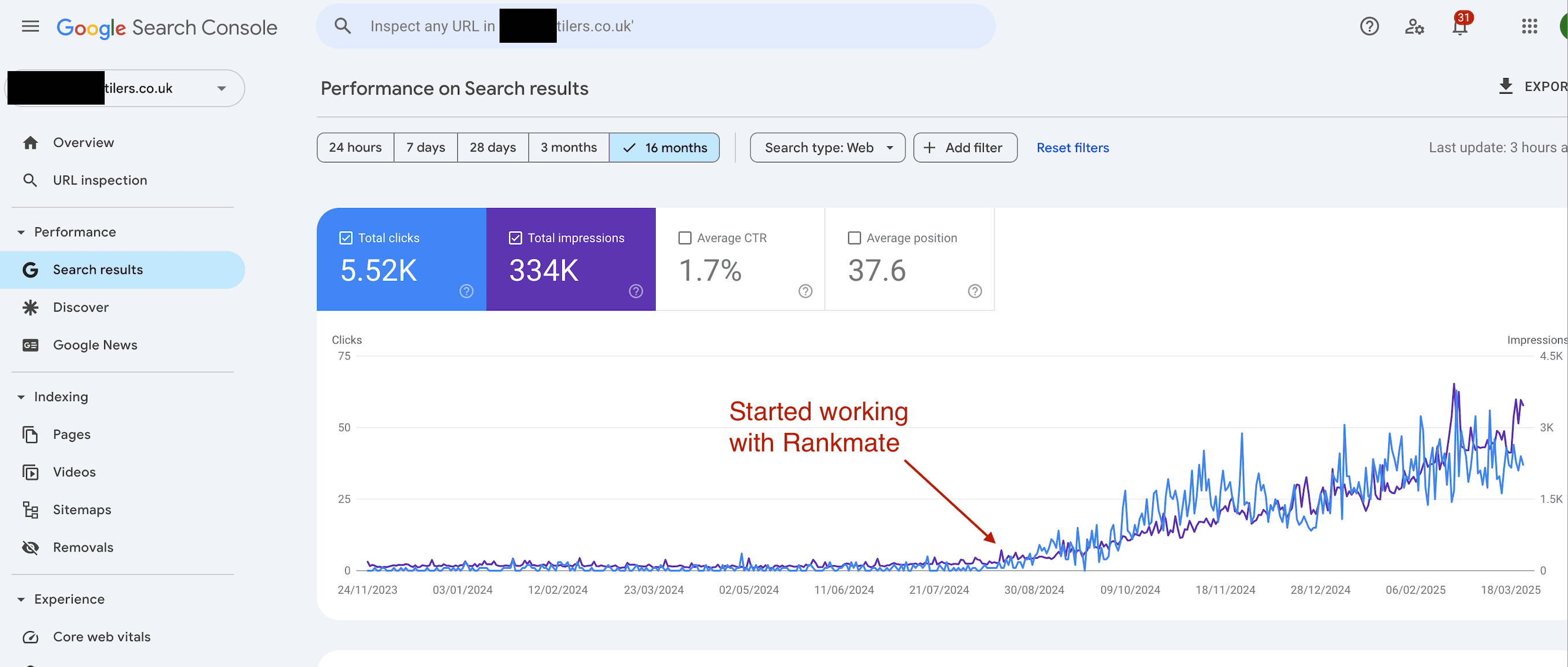Select the Discover report
The width and height of the screenshot is (1568, 667).
[81, 307]
